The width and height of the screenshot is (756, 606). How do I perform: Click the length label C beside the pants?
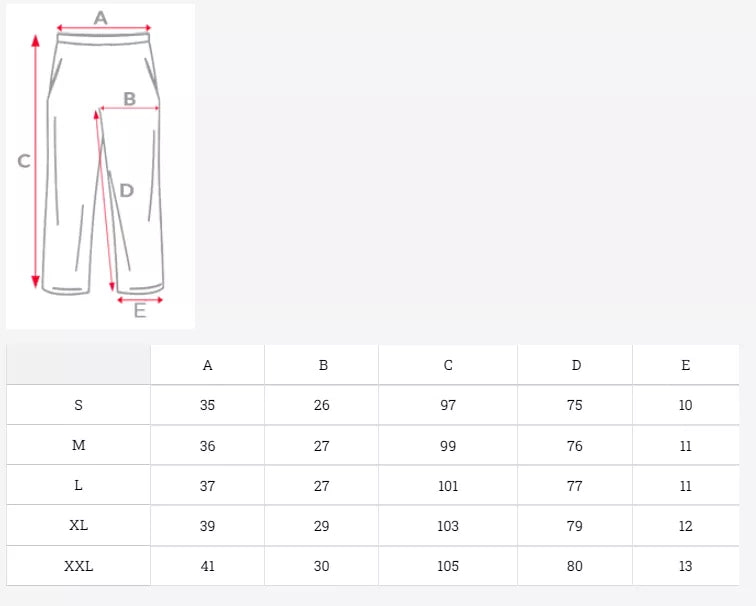click(x=24, y=161)
